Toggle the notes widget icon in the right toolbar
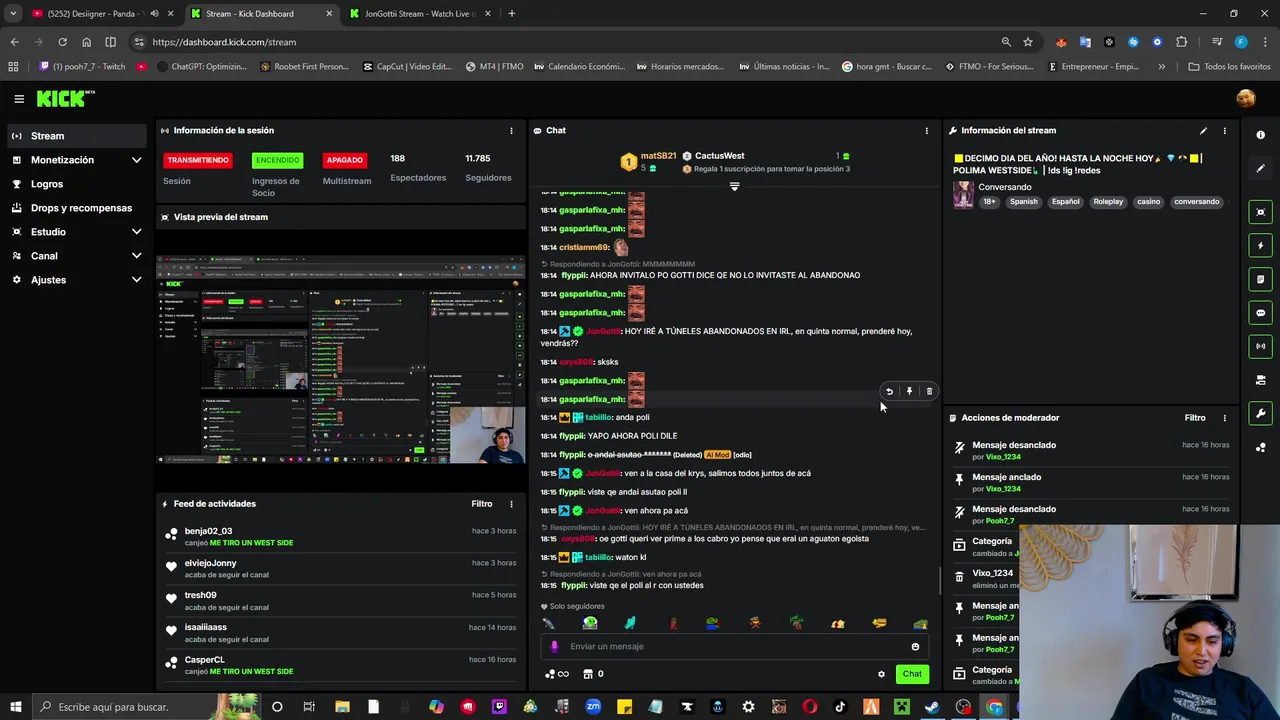Image resolution: width=1280 pixels, height=720 pixels. click(x=1260, y=279)
